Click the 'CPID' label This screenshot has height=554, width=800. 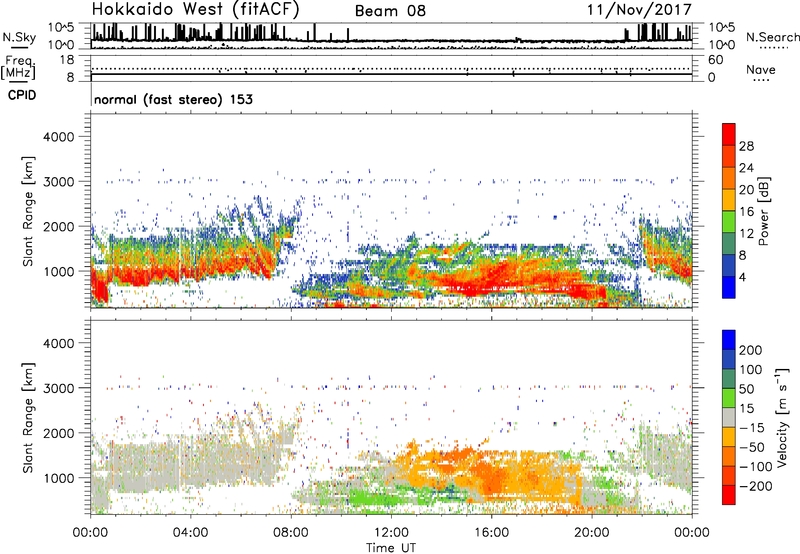tap(22, 95)
